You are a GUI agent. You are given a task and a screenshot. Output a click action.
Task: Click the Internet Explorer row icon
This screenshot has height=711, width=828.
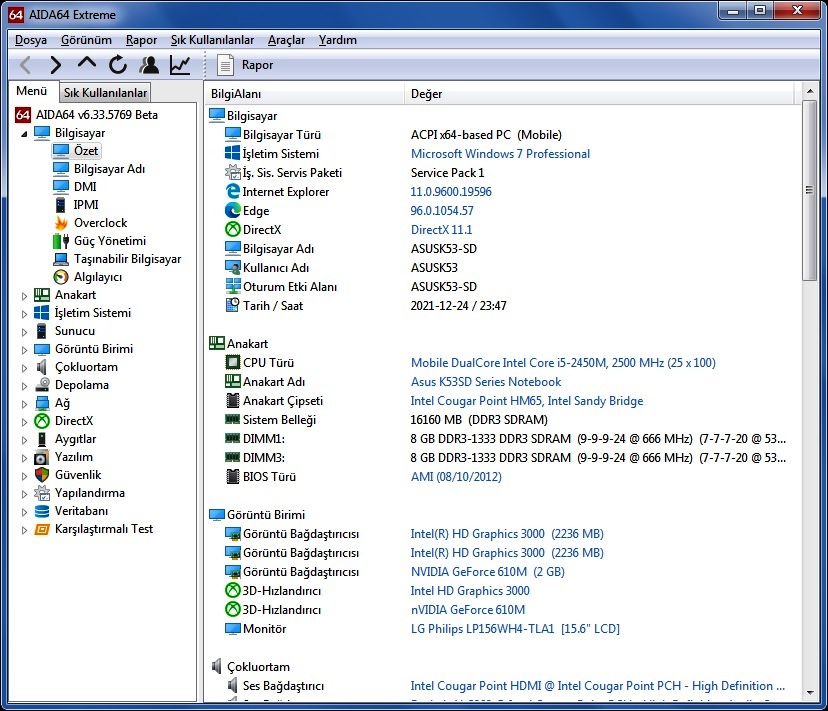(x=233, y=191)
